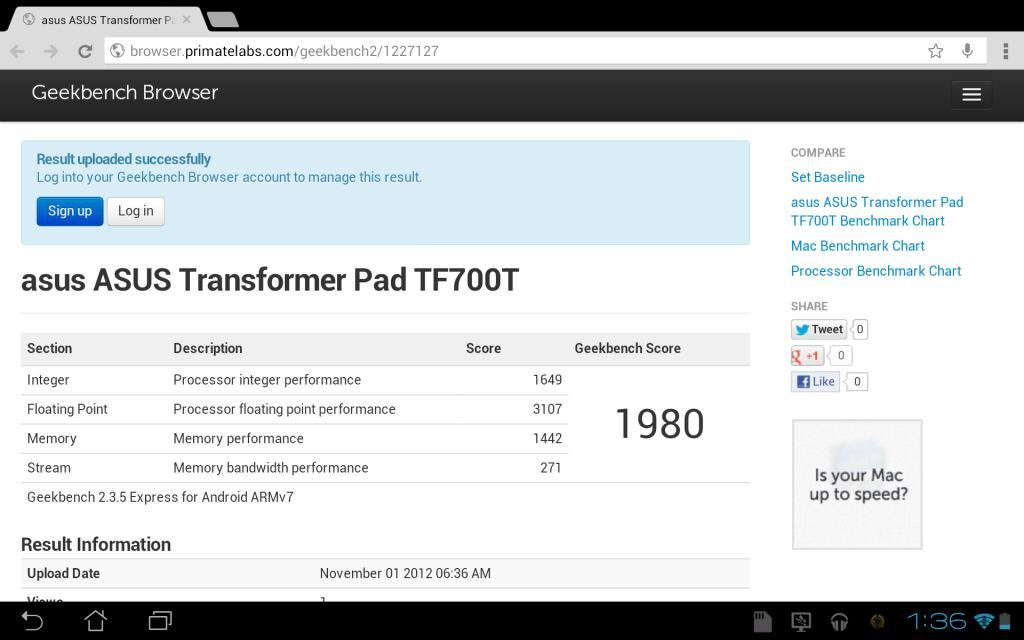Go forward with browser forward arrow

[51, 51]
